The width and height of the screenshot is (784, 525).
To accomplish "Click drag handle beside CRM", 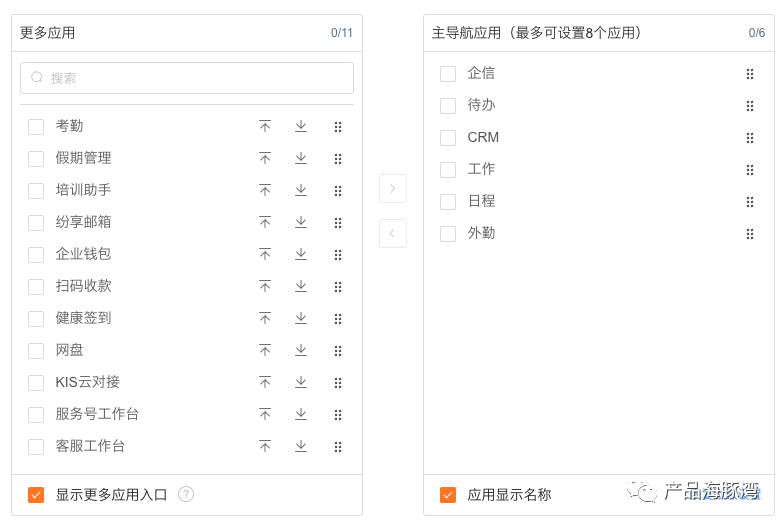I will [x=749, y=138].
